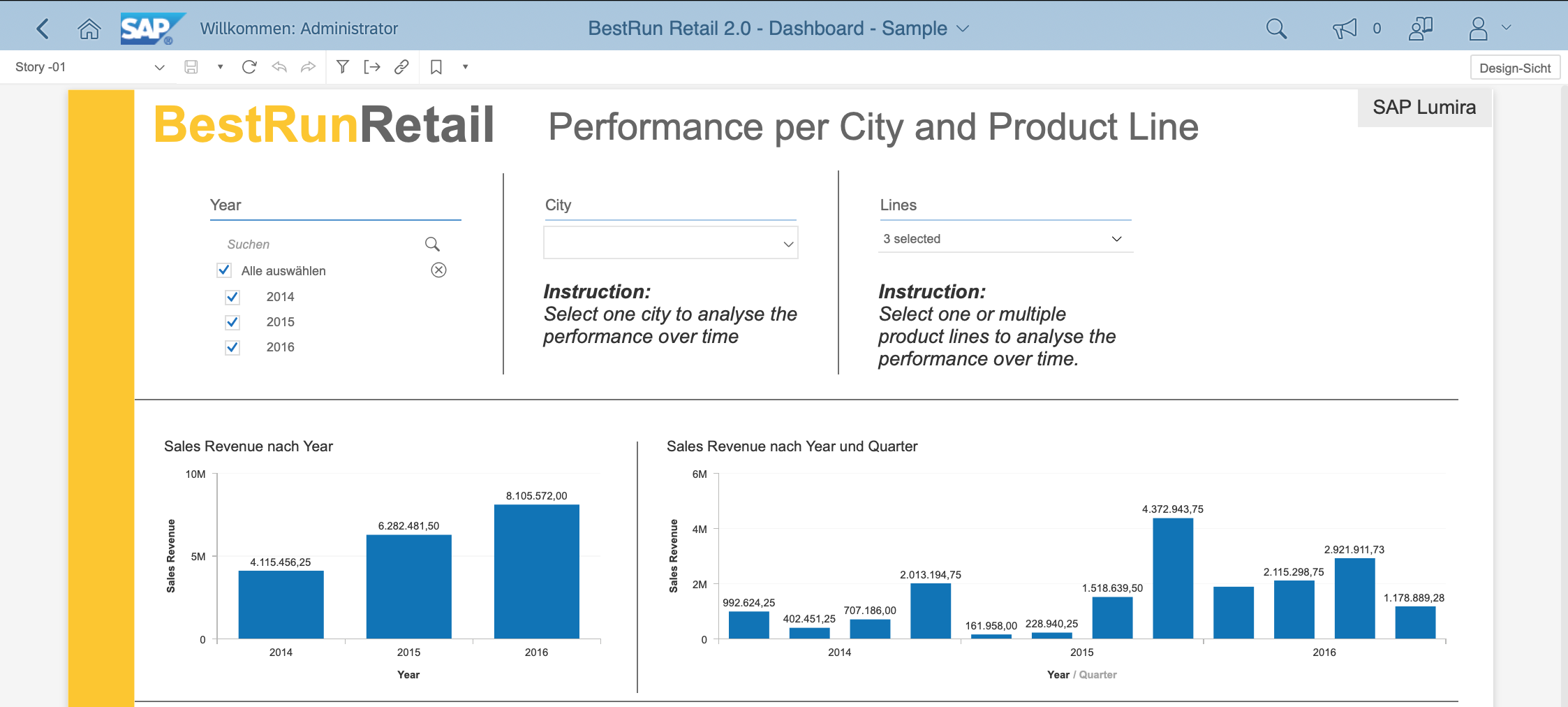Open notifications megaphone icon
The width and height of the screenshot is (1568, 707).
(1345, 29)
